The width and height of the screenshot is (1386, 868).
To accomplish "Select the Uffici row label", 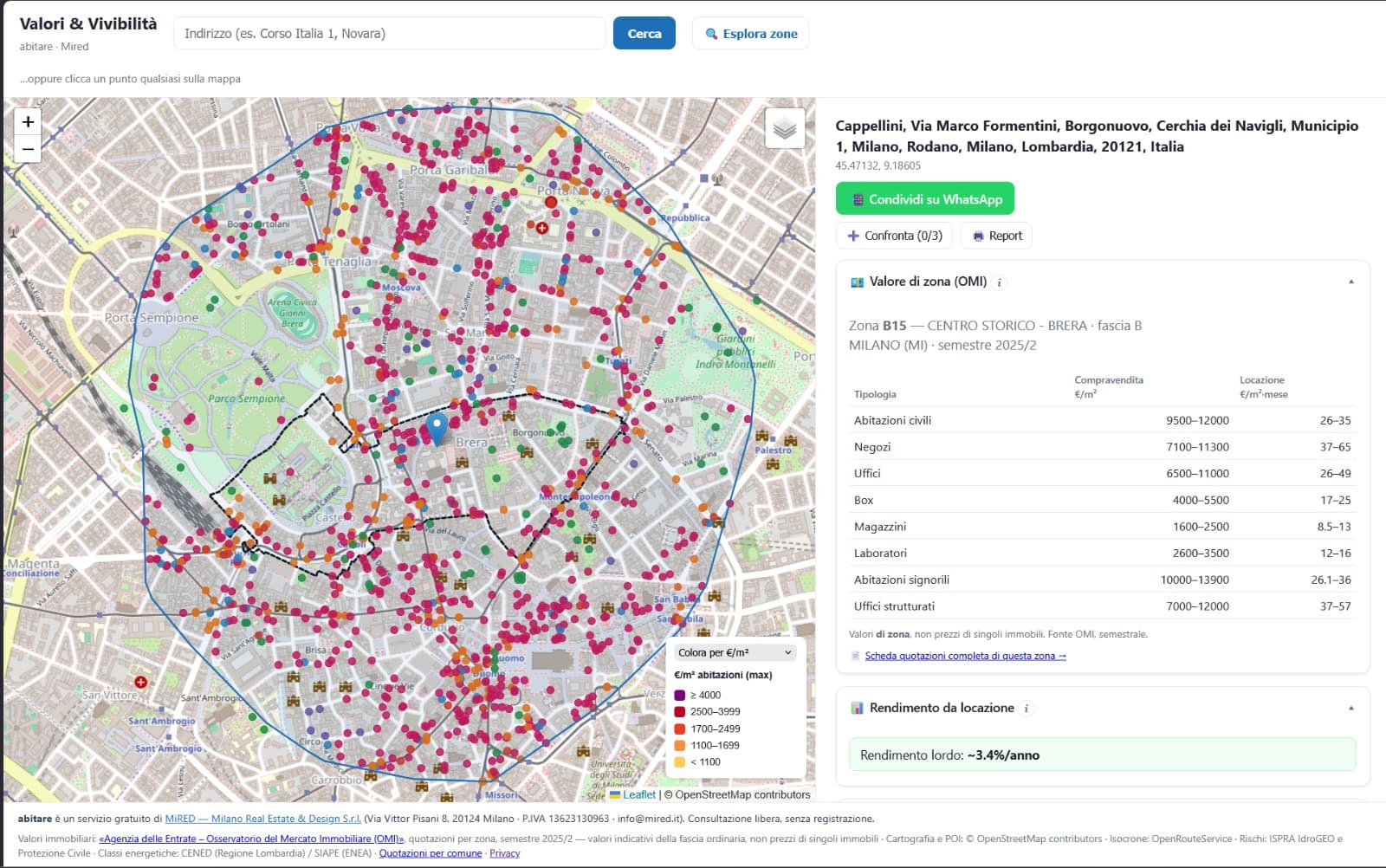I will tap(867, 473).
